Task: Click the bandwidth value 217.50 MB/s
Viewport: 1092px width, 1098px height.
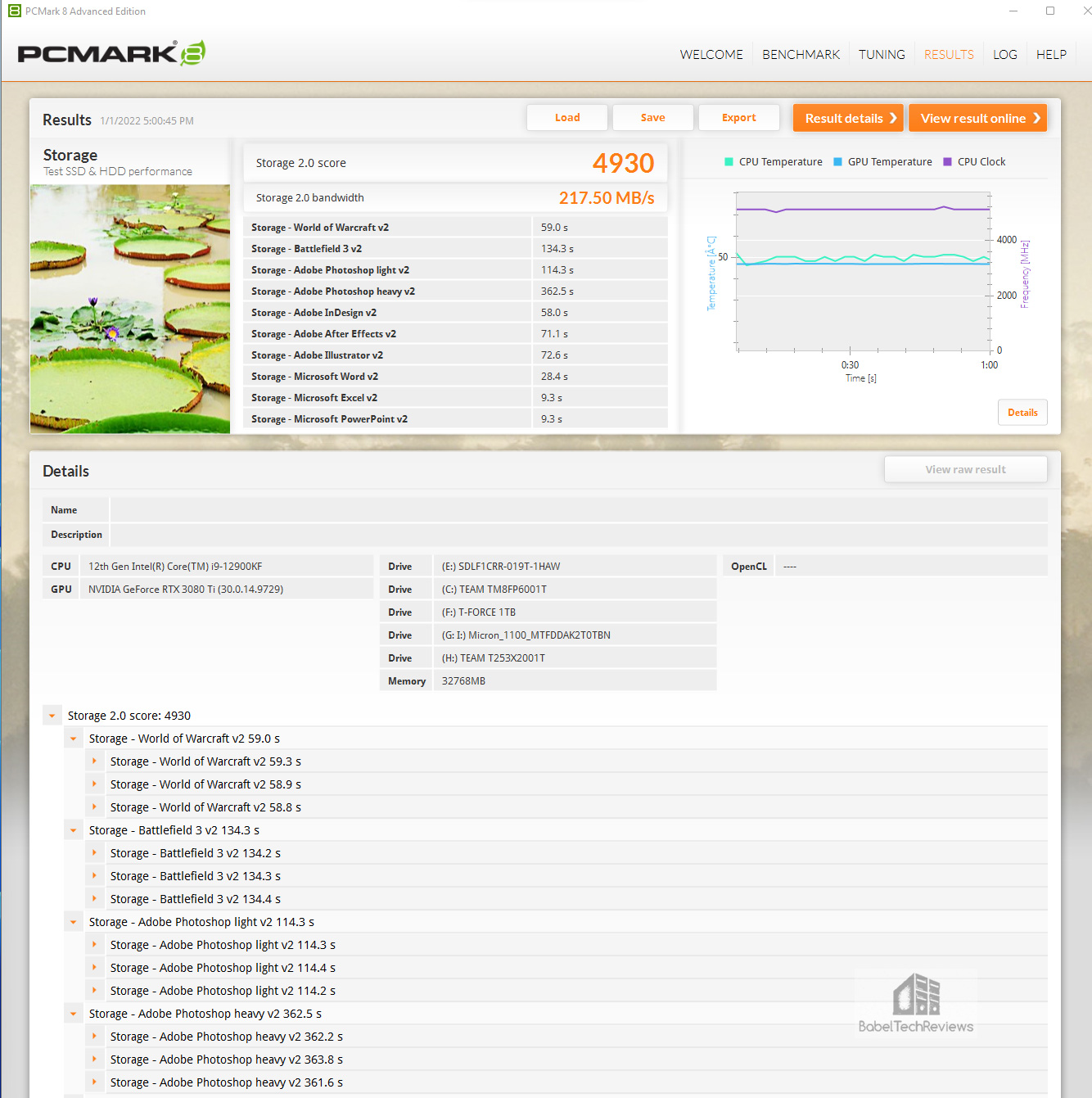Action: 607,198
